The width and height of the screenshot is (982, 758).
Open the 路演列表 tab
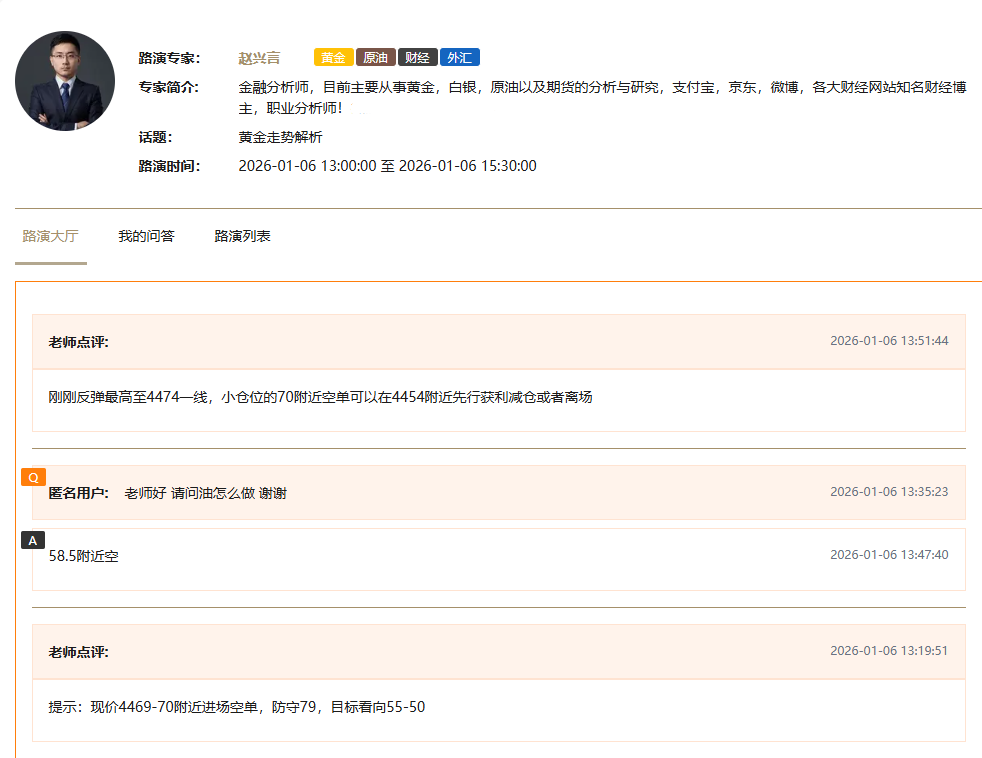(242, 236)
